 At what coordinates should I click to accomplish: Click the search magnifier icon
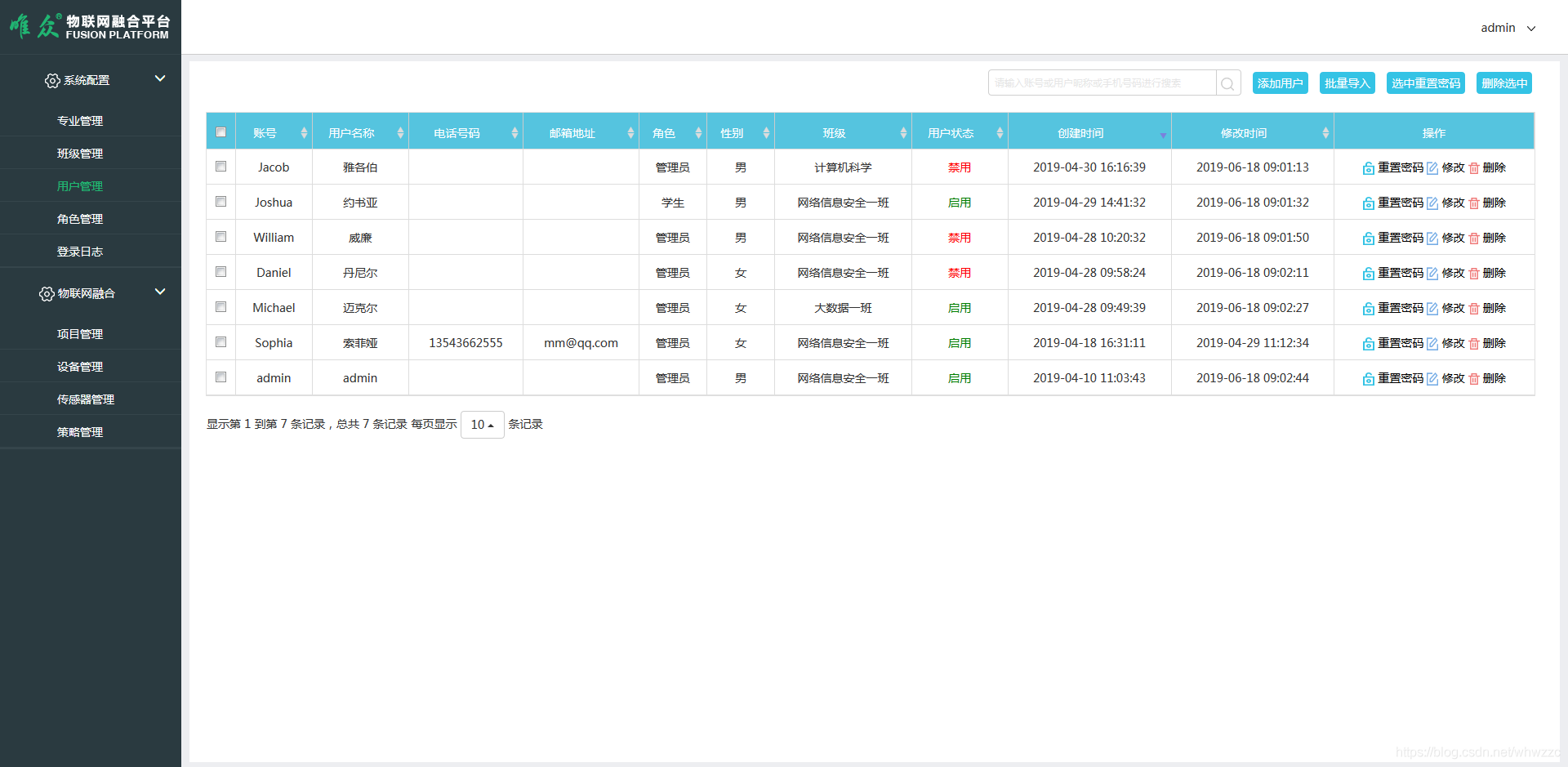(x=1227, y=83)
